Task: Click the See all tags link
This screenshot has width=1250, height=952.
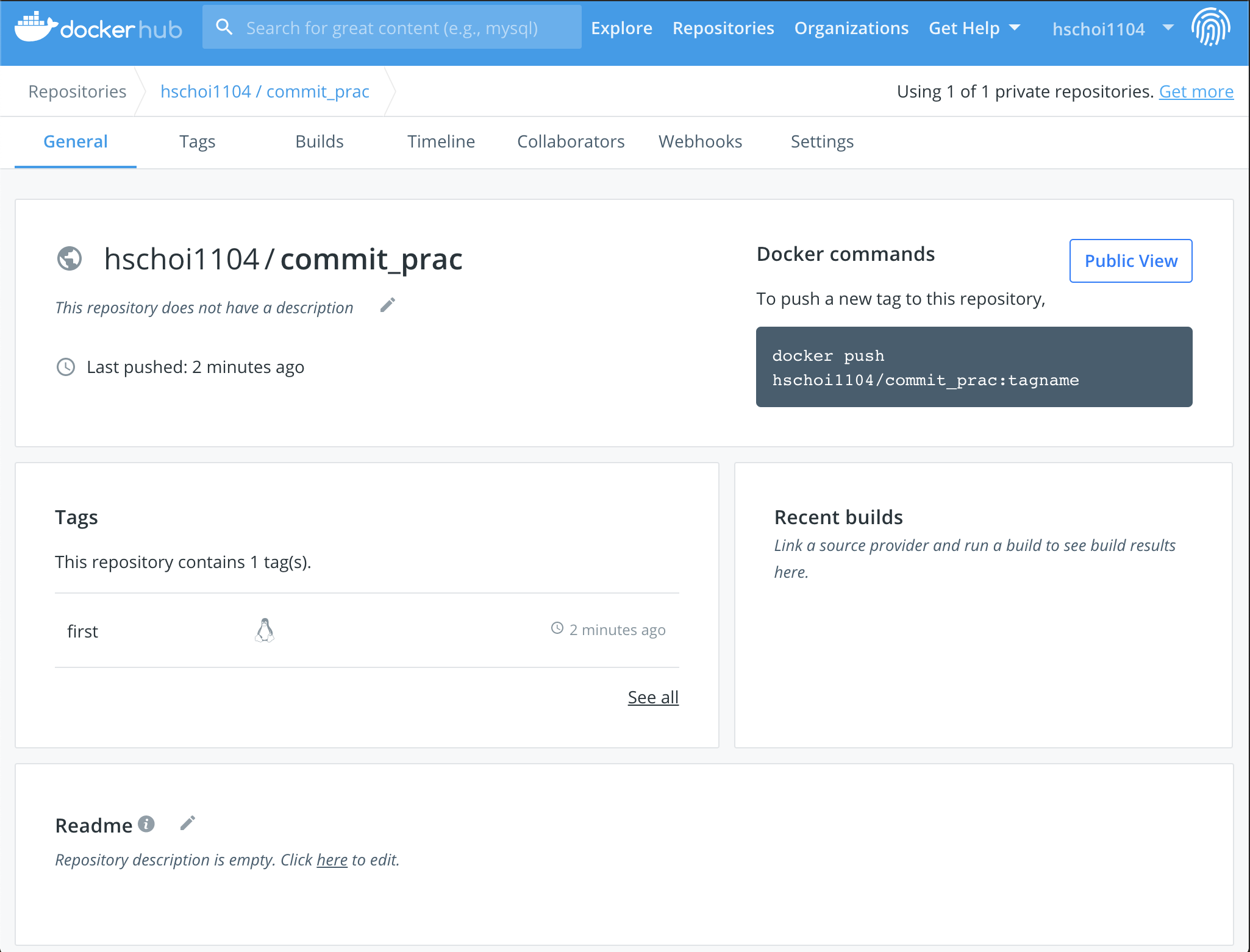Action: coord(653,697)
